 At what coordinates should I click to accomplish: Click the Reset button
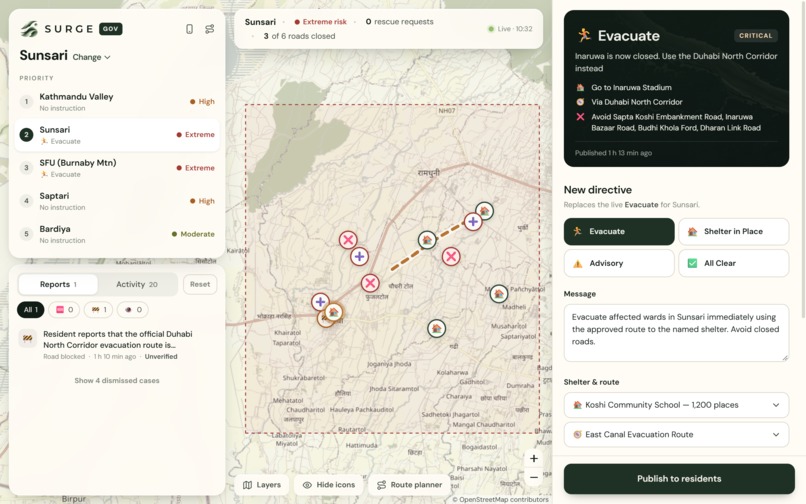(200, 284)
